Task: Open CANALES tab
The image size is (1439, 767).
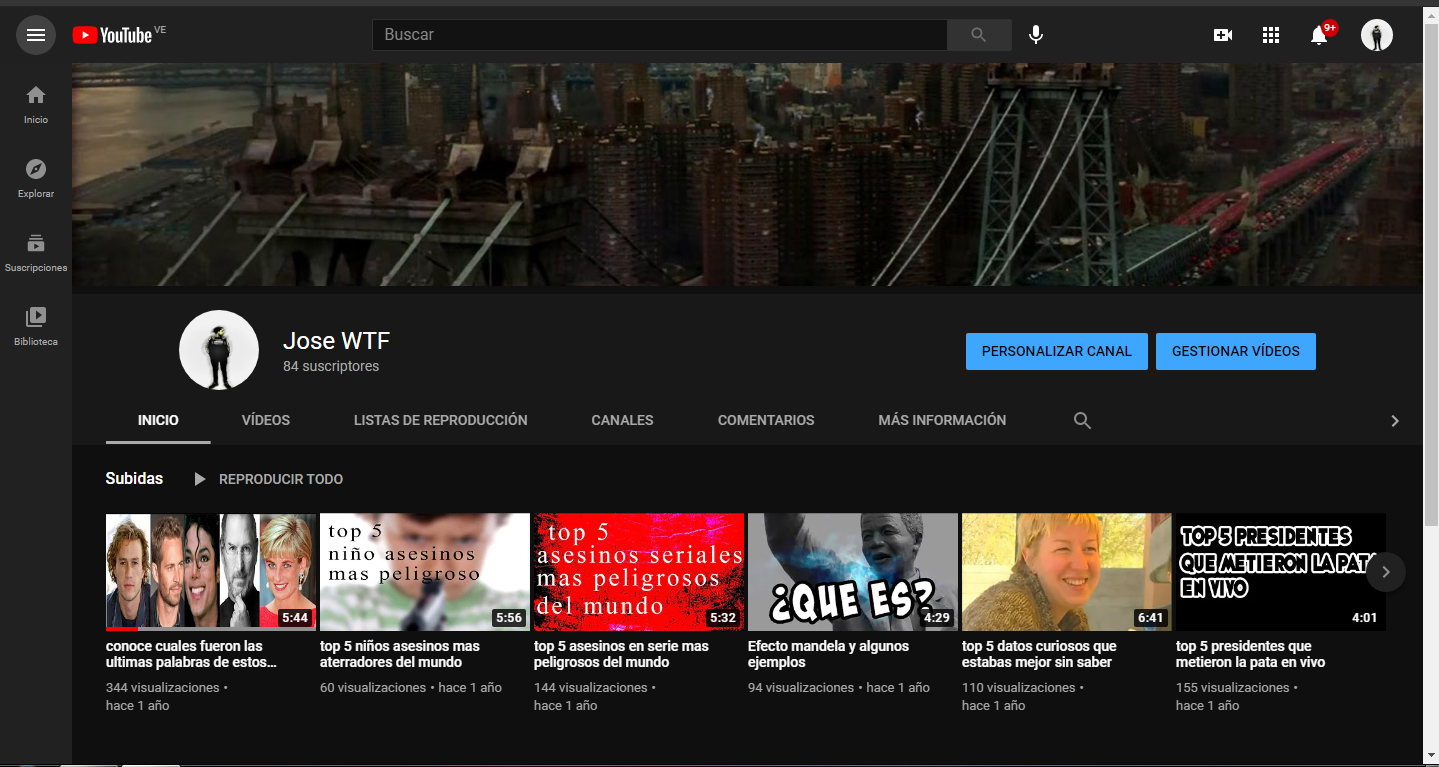Action: (622, 421)
